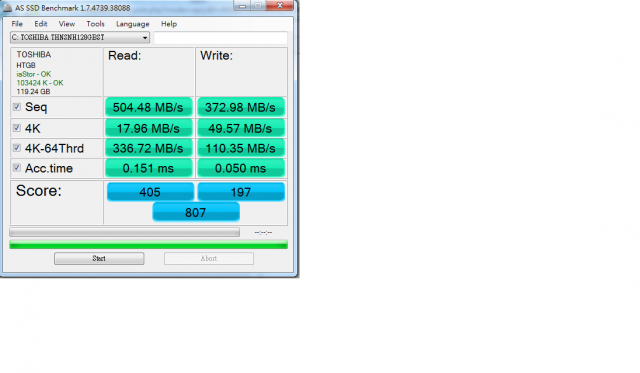
Task: Click the 4K-64Thrd write result 110.35 MB/s
Action: 240,148
